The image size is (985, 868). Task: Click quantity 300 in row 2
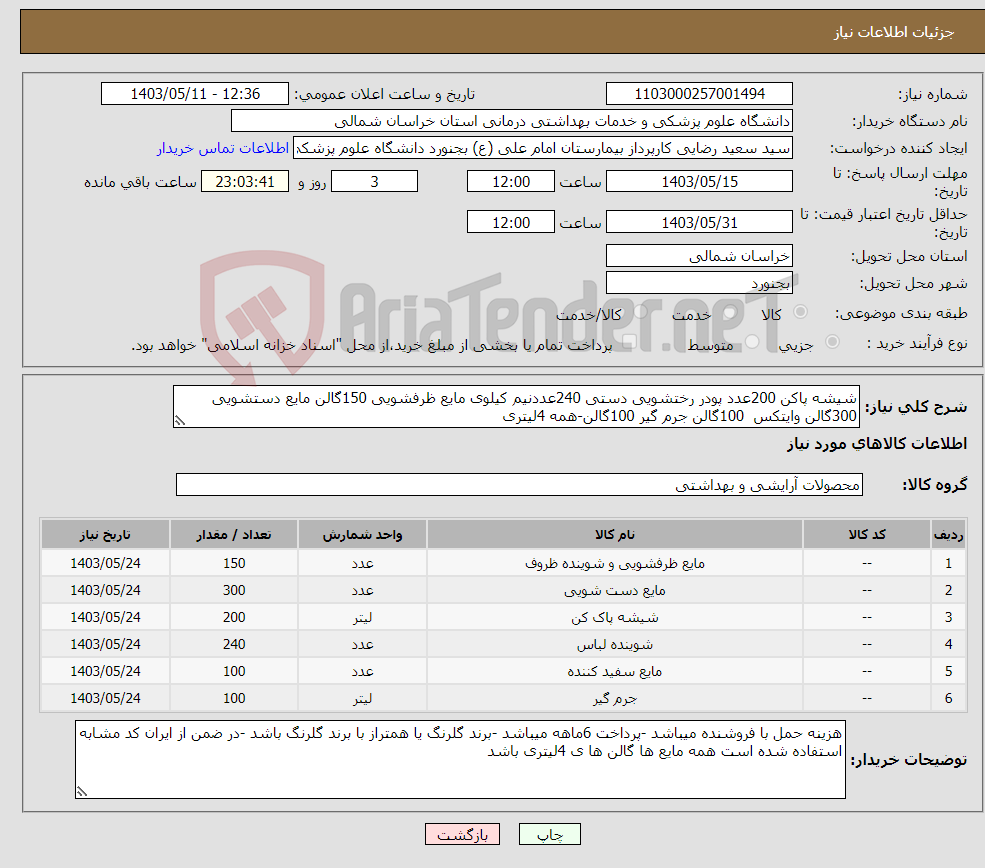(234, 590)
